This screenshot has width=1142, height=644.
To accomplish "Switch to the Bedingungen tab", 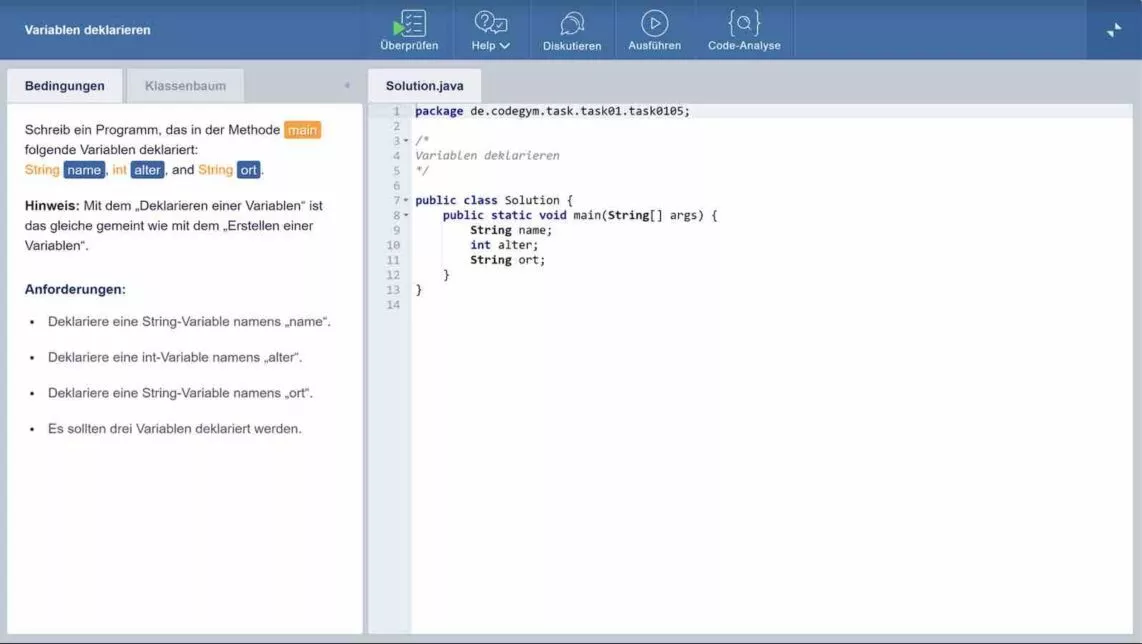I will coord(65,86).
